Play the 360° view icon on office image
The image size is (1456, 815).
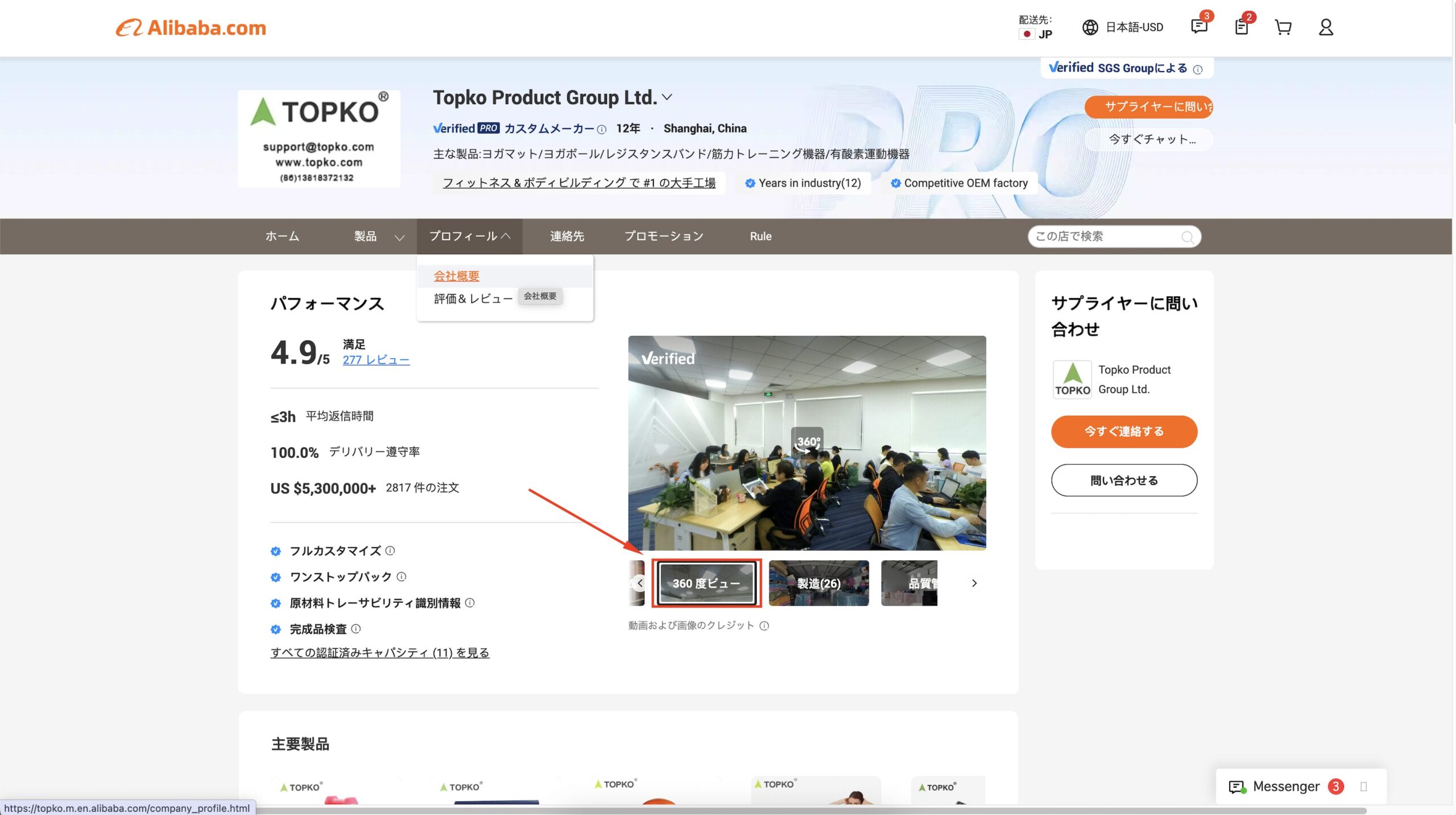coord(807,442)
